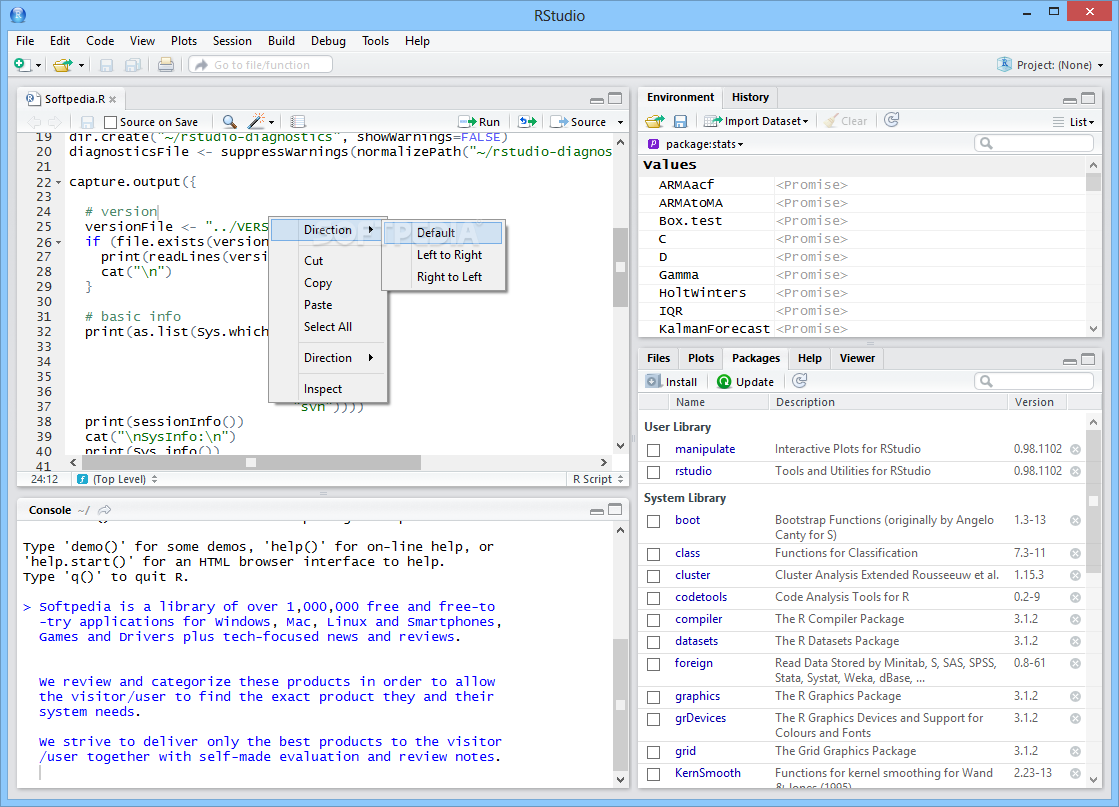This screenshot has height=807, width=1119.
Task: Click the editor's save document icon
Action: 88,122
